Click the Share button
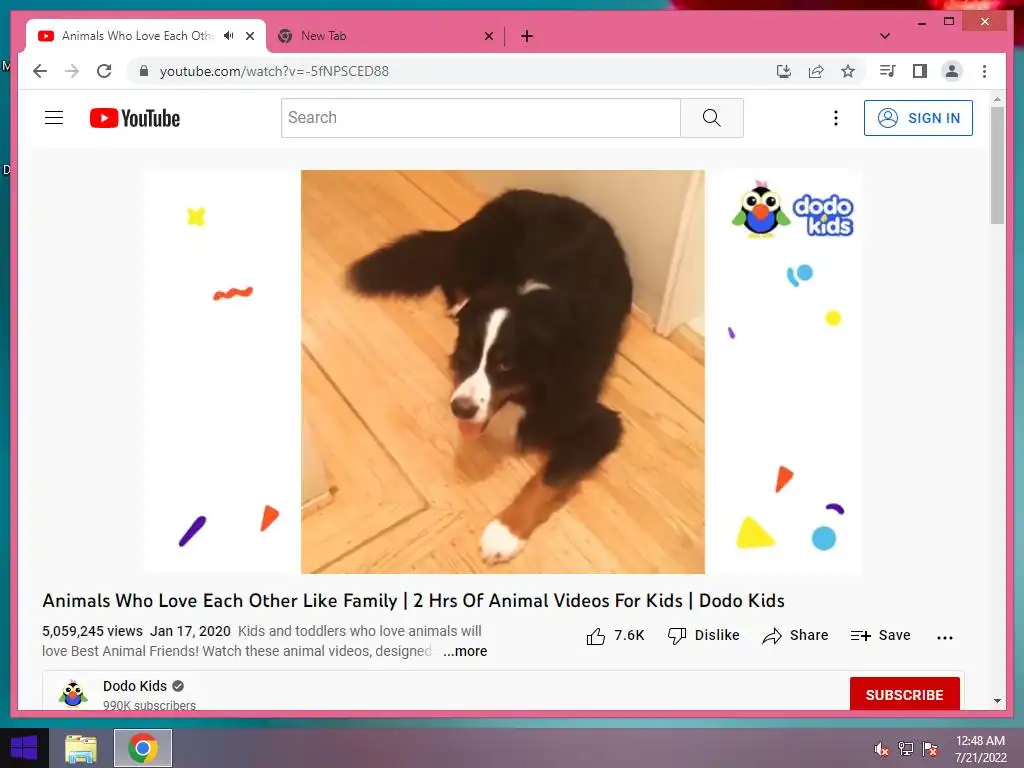The image size is (1024, 768). click(x=795, y=635)
